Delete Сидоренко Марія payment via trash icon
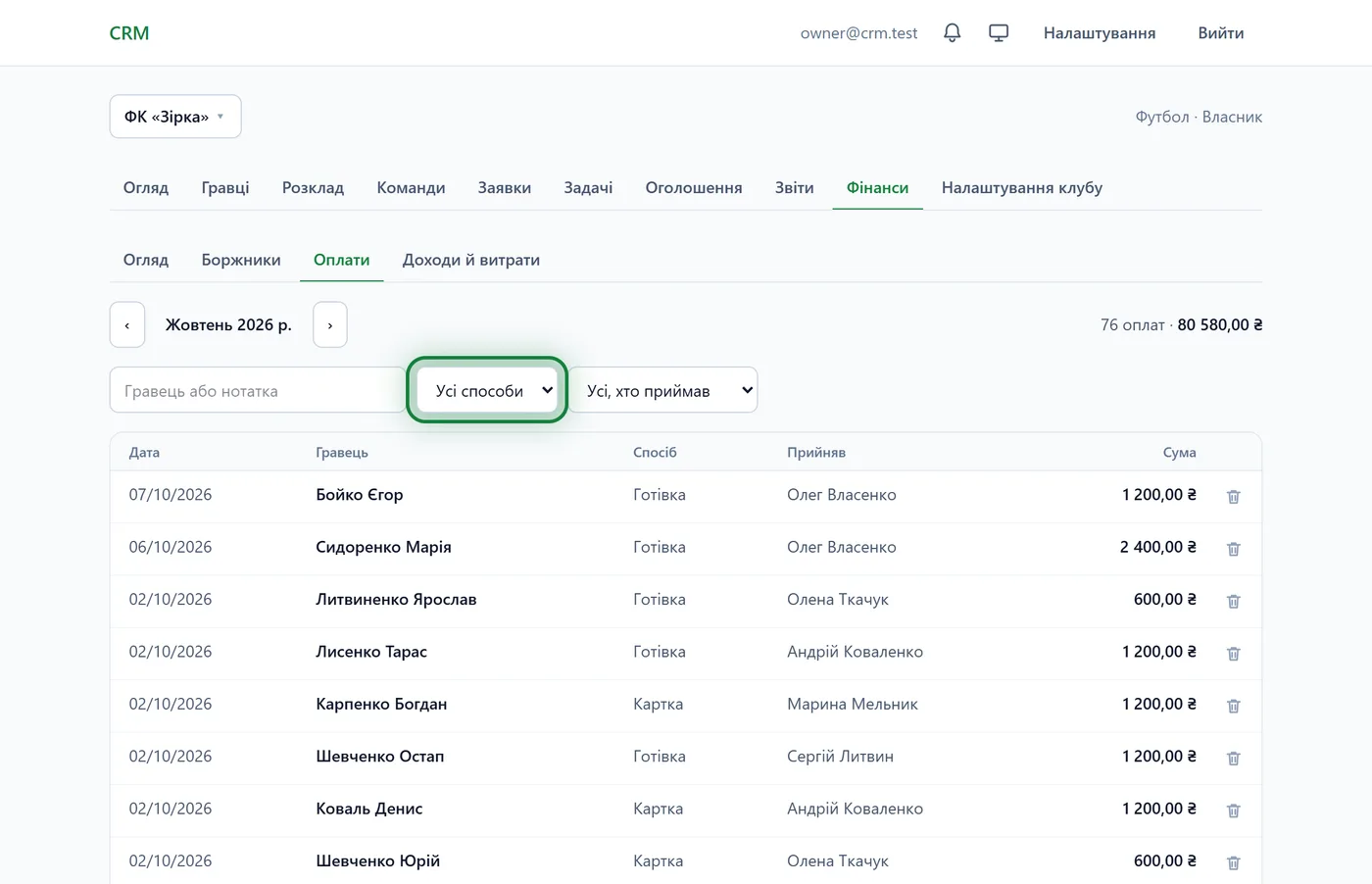This screenshot has width=1372, height=884. click(1234, 549)
